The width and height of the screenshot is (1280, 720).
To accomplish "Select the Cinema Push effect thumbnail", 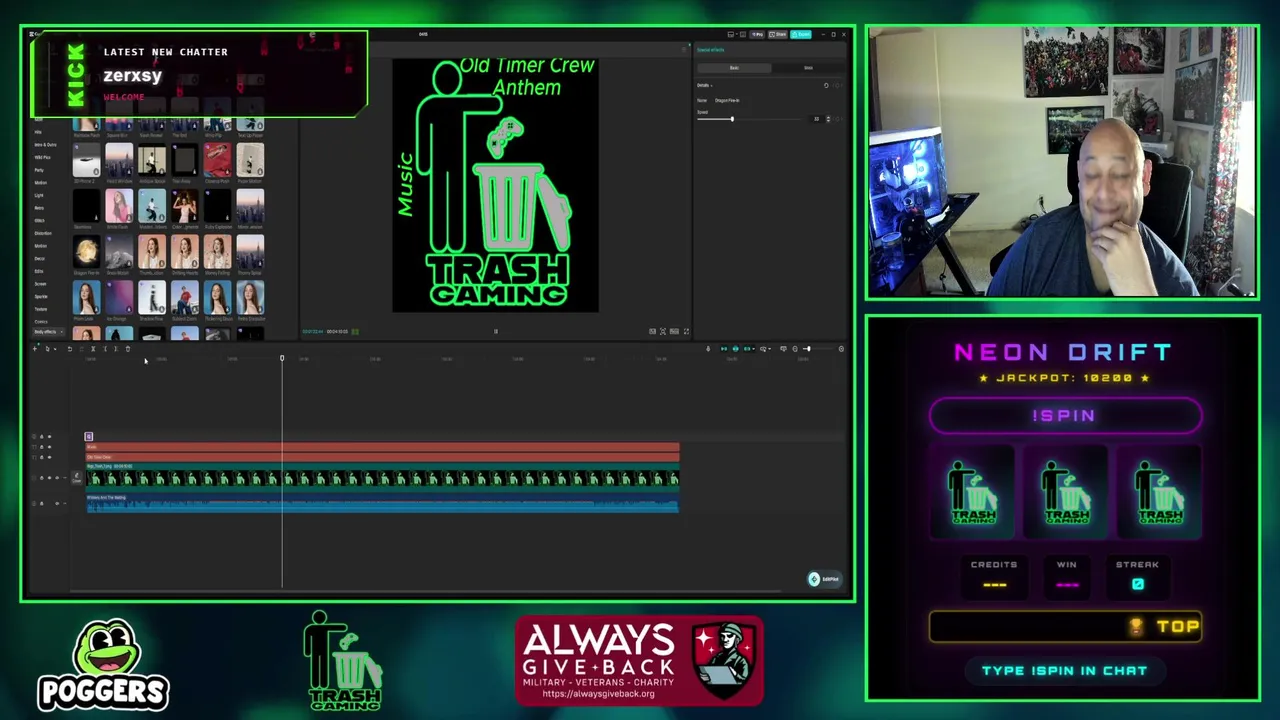I will pos(217,160).
